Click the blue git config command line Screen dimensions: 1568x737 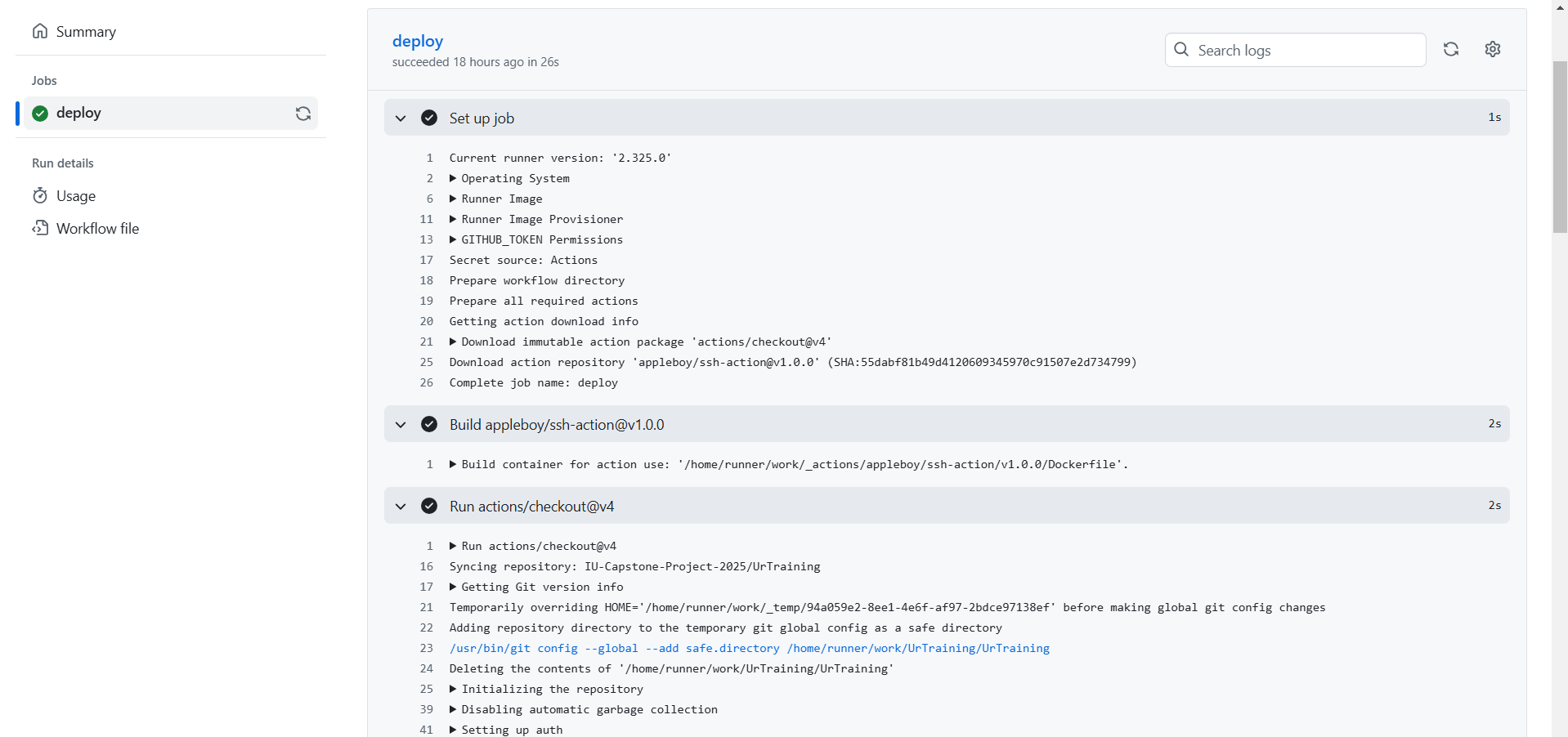(x=750, y=648)
